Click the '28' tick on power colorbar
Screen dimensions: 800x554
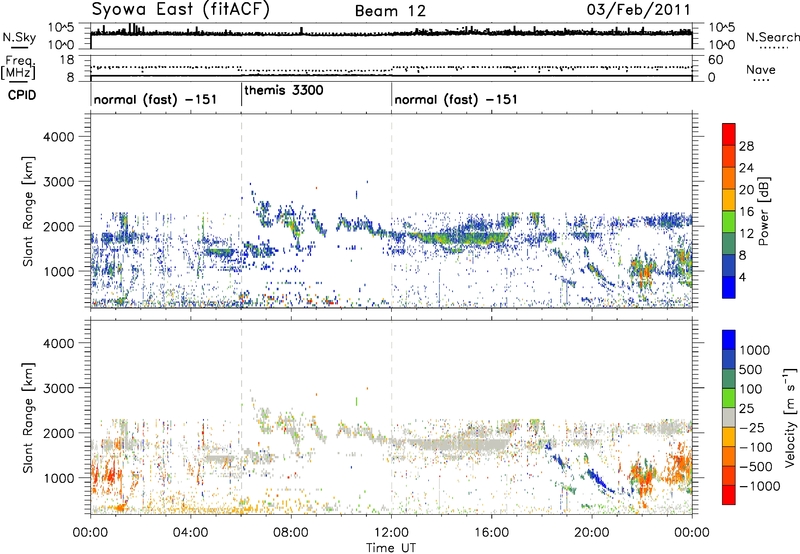pyautogui.click(x=746, y=146)
